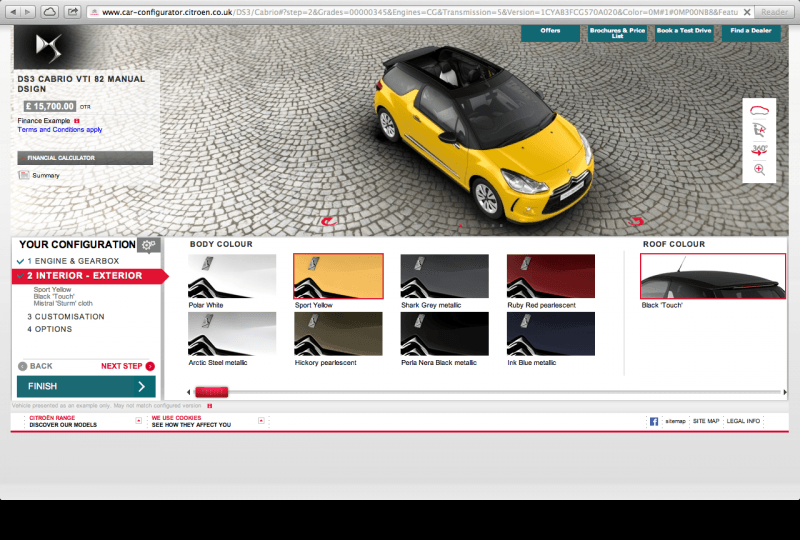Click the red horizontal scrollbar handle
Viewport: 800px width, 540px height.
click(x=211, y=392)
